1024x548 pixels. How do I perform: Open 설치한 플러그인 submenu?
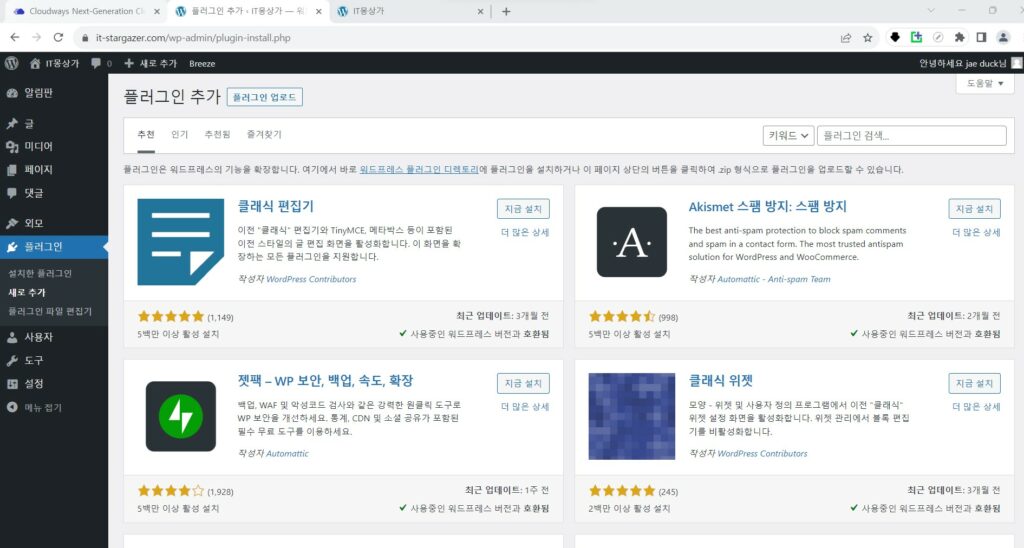point(40,273)
